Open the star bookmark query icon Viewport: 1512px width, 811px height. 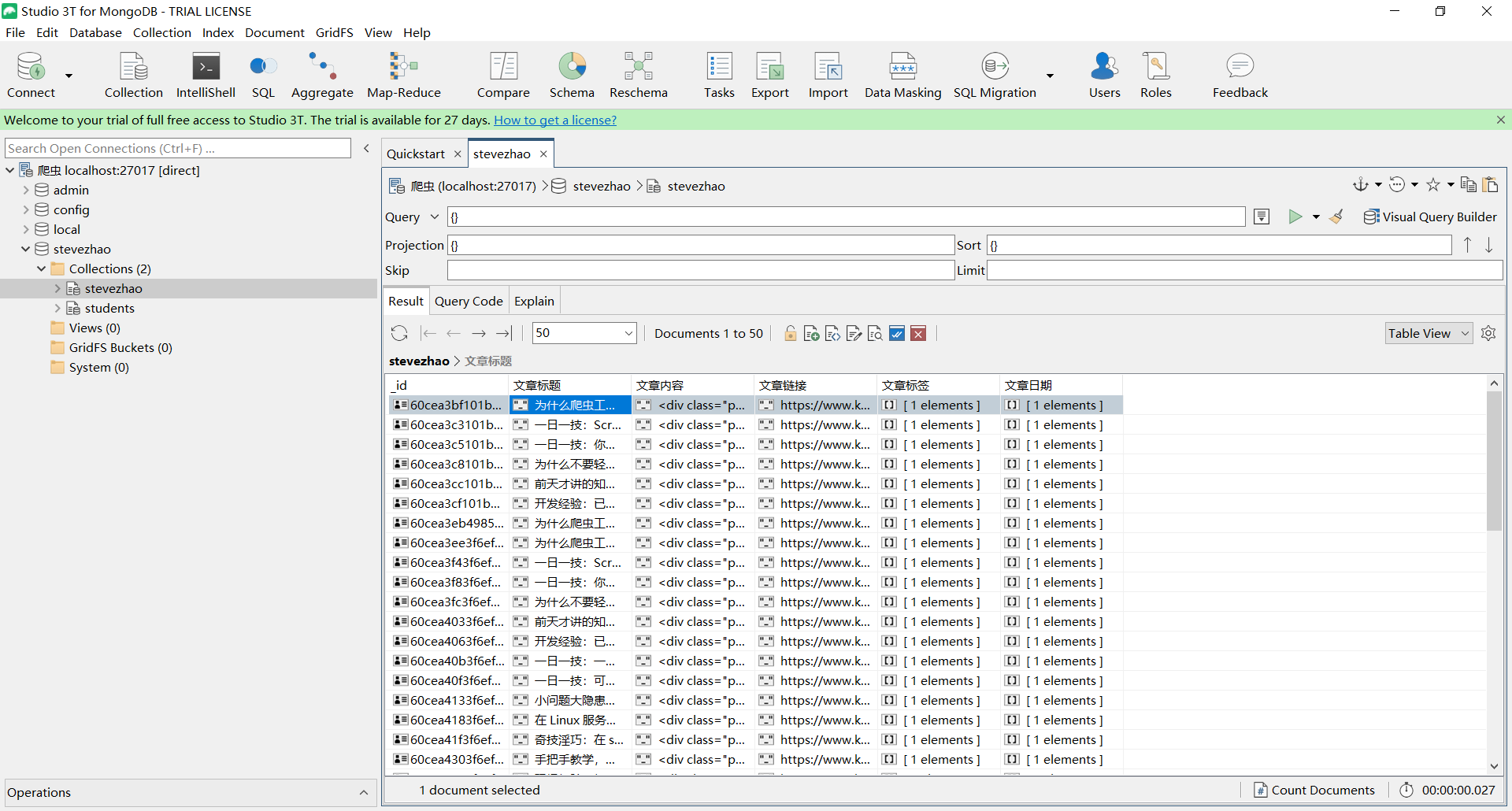(1433, 184)
